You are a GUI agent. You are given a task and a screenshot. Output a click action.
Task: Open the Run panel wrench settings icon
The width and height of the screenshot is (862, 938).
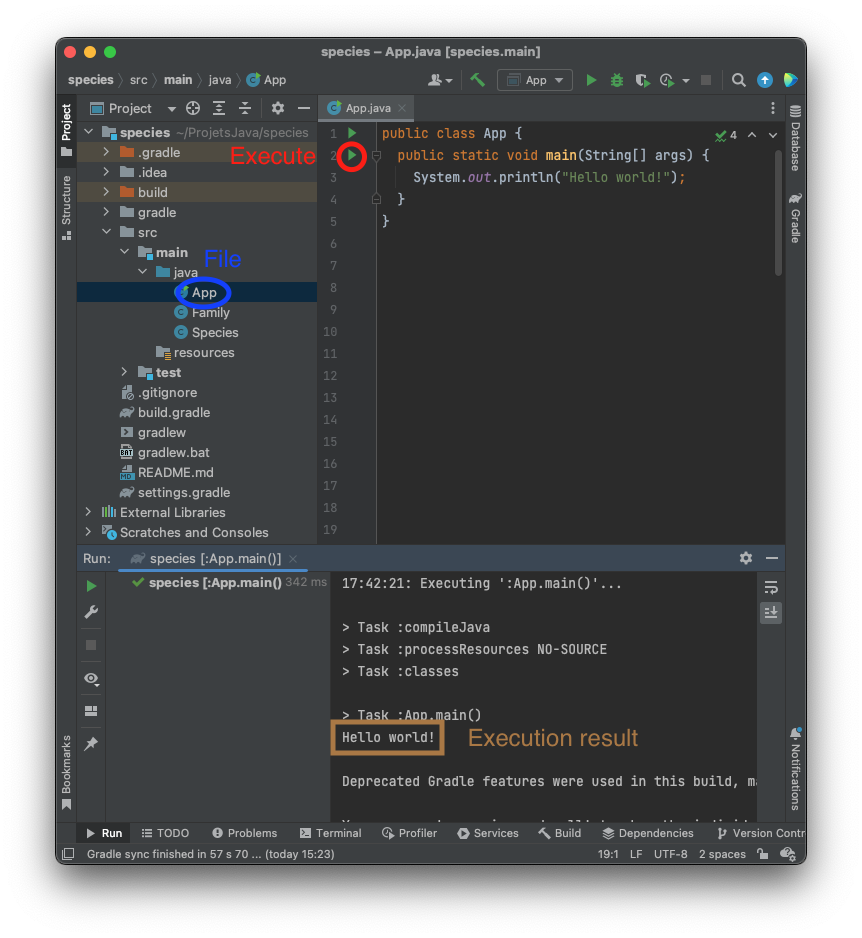pos(91,612)
